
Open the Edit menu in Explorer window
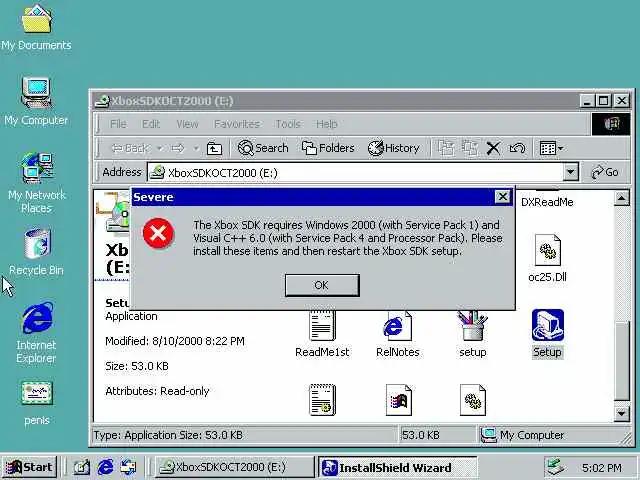151,124
